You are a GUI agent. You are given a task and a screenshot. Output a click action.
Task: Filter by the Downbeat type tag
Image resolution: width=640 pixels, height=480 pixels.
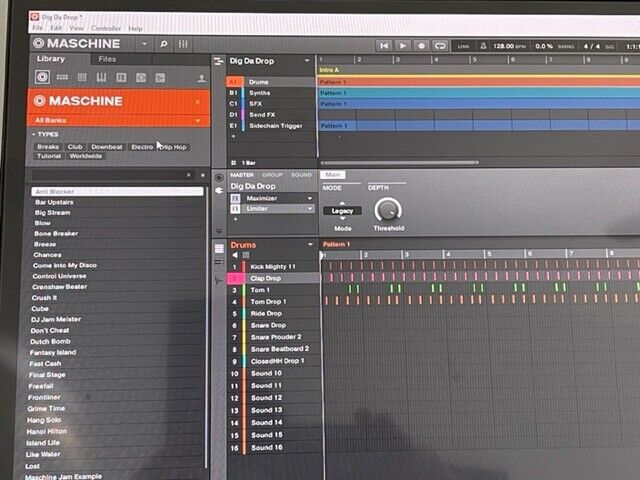[107, 147]
